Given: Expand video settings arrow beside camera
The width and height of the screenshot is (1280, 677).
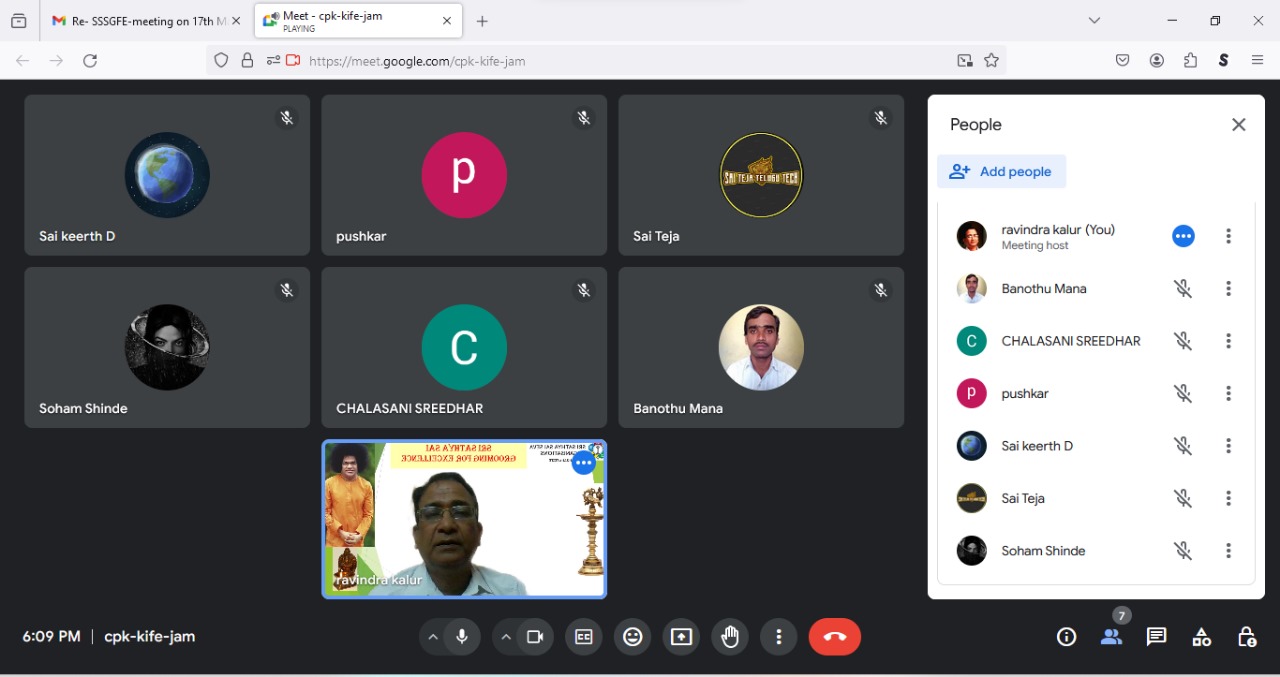Looking at the screenshot, I should [506, 637].
